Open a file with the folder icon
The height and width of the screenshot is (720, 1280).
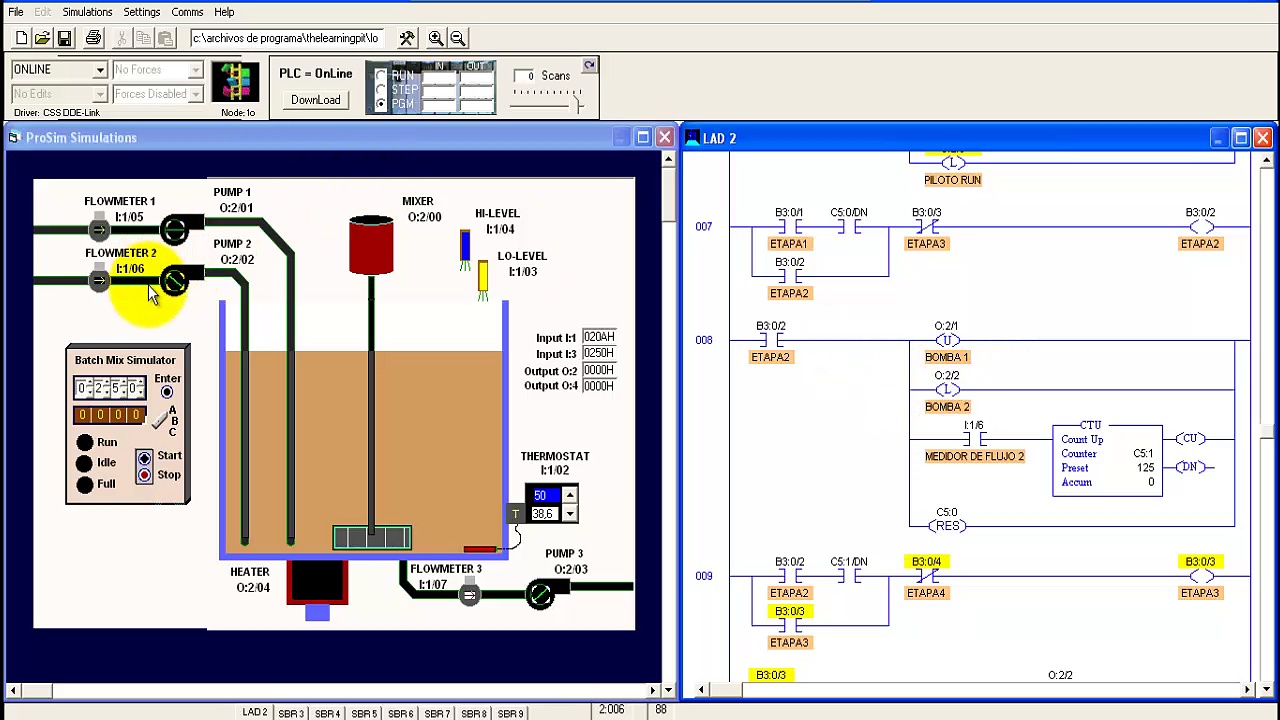(x=42, y=38)
